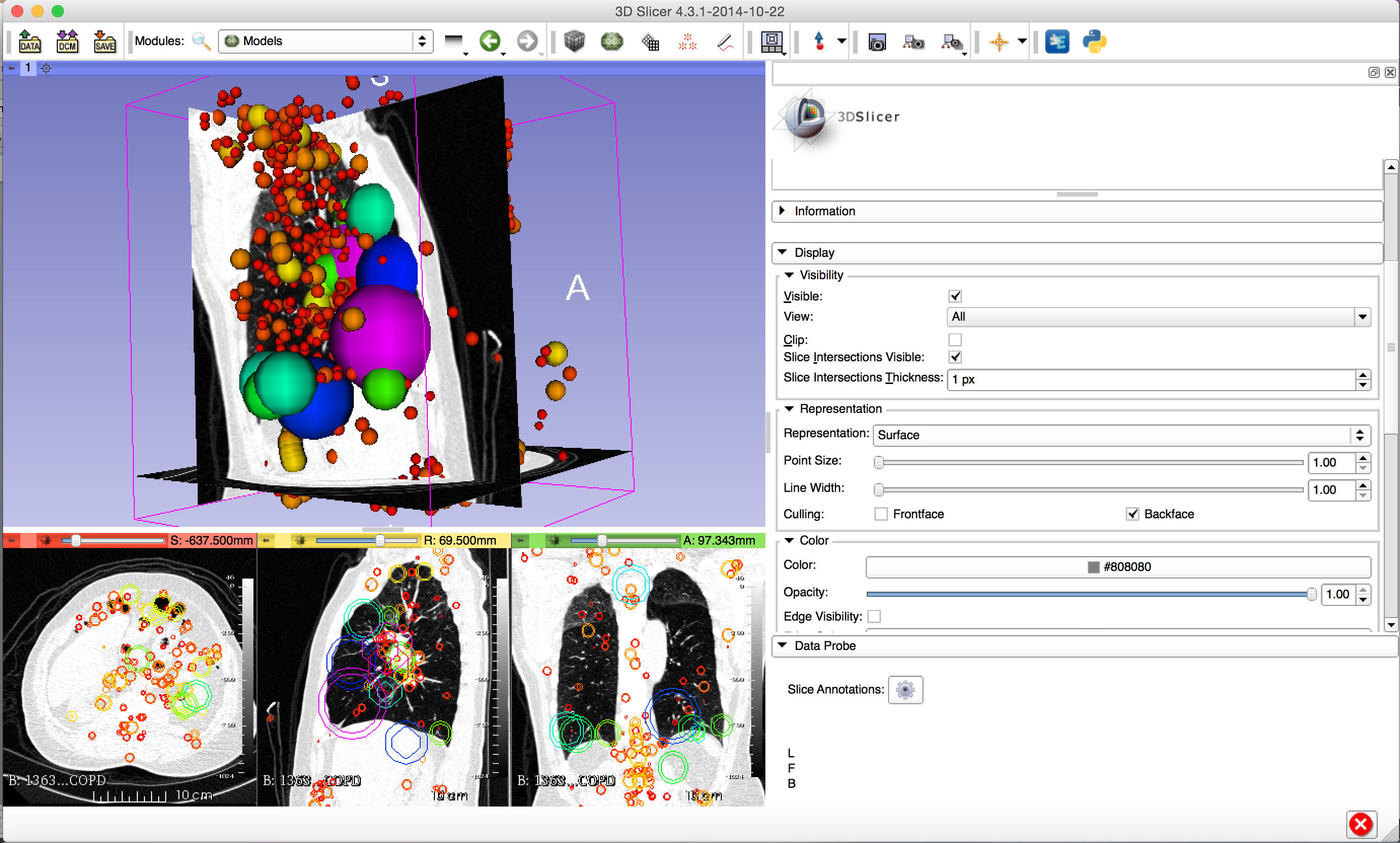The height and width of the screenshot is (843, 1400).
Task: Click the Slice Annotations settings button
Action: click(905, 689)
